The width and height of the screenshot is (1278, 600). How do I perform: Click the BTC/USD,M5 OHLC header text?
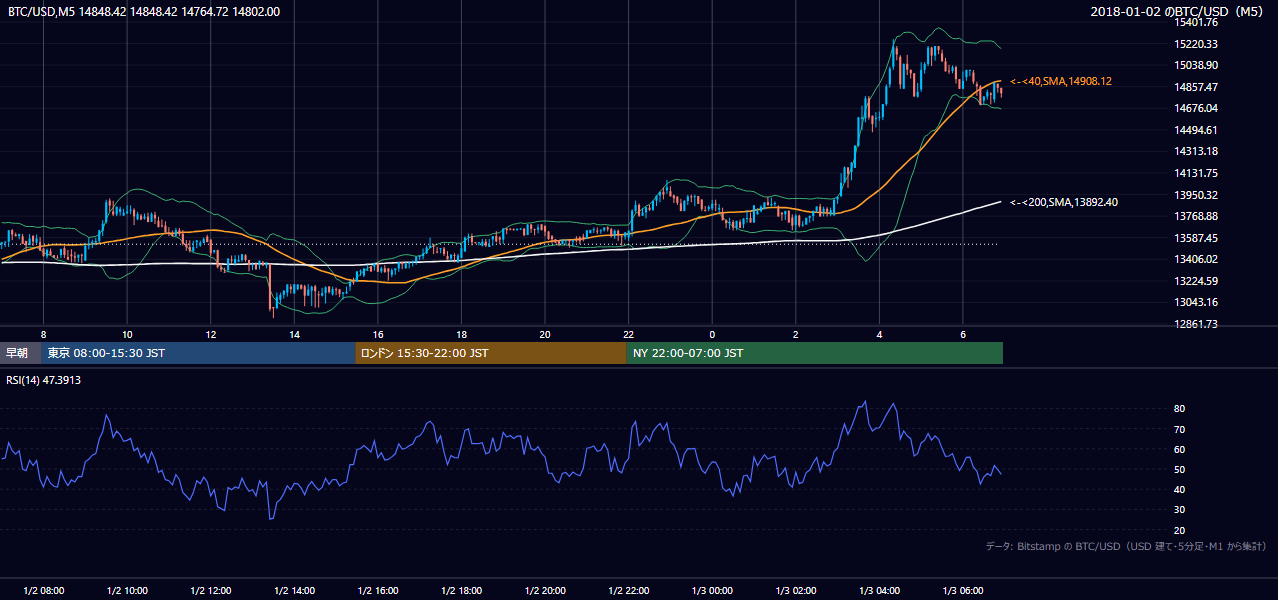[144, 12]
